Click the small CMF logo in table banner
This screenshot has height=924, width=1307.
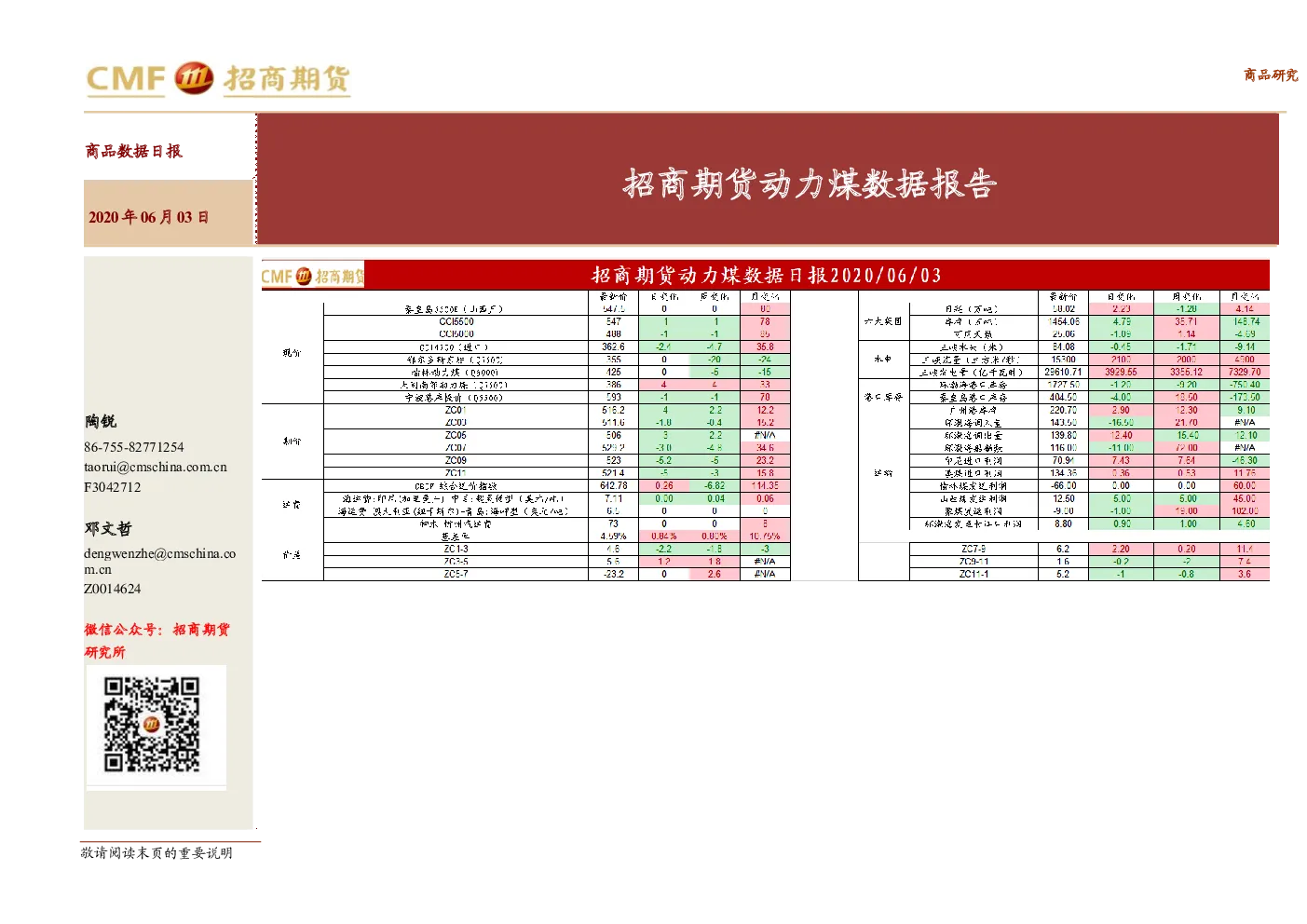point(312,276)
